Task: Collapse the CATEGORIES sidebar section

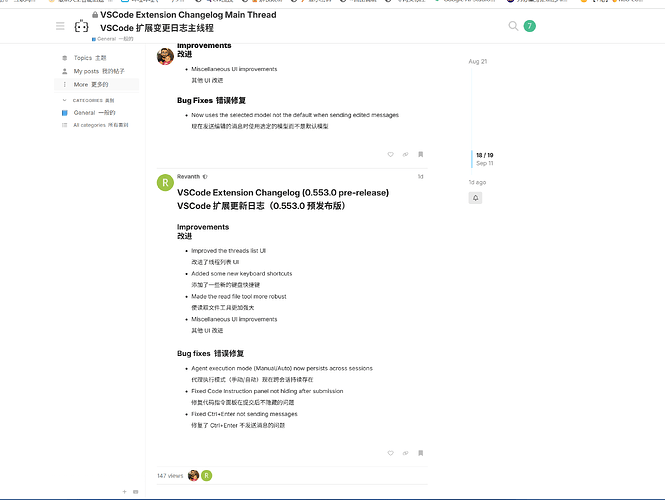Action: (x=89, y=101)
